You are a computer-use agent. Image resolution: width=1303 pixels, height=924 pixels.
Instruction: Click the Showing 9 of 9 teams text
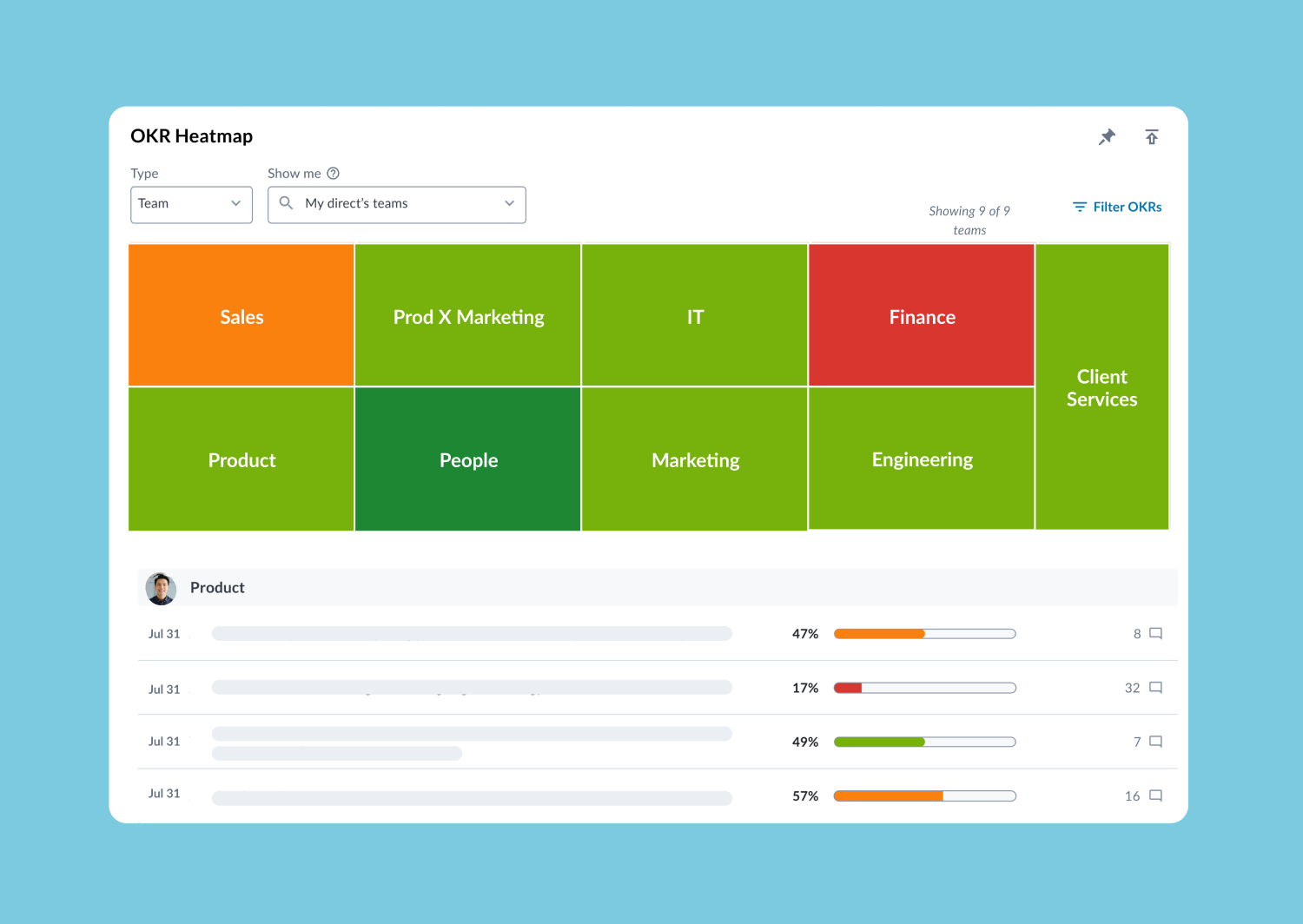(969, 220)
